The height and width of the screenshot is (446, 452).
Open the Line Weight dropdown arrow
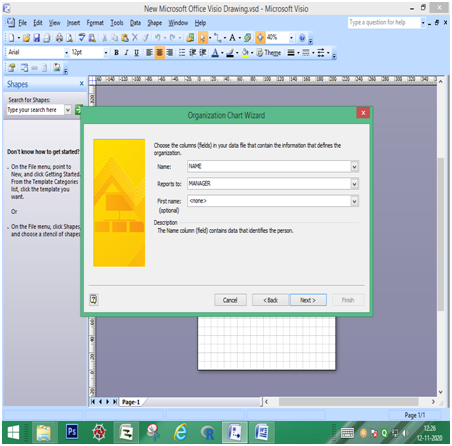point(298,53)
